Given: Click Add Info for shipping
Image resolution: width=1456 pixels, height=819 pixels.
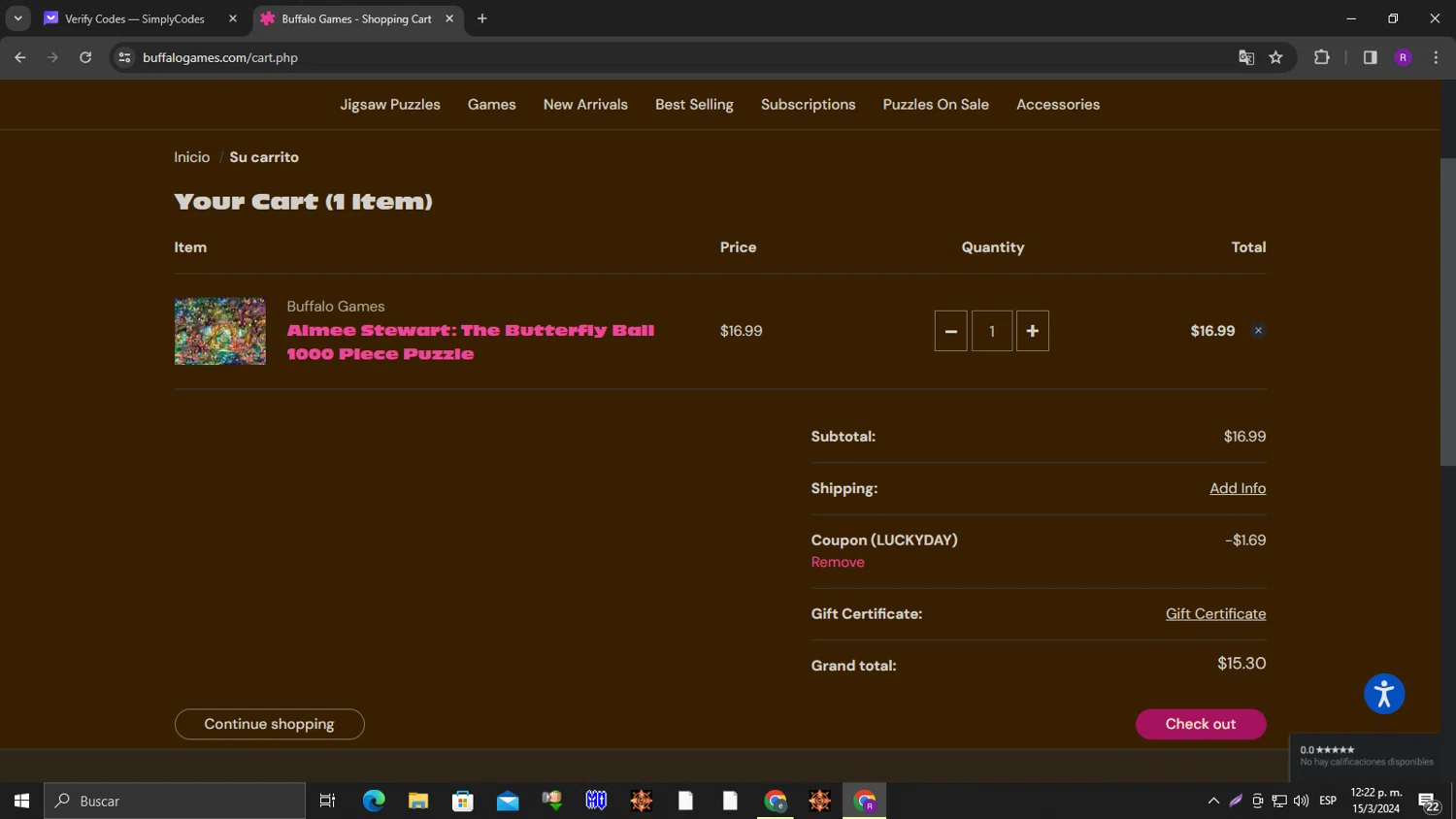Looking at the screenshot, I should pyautogui.click(x=1238, y=488).
